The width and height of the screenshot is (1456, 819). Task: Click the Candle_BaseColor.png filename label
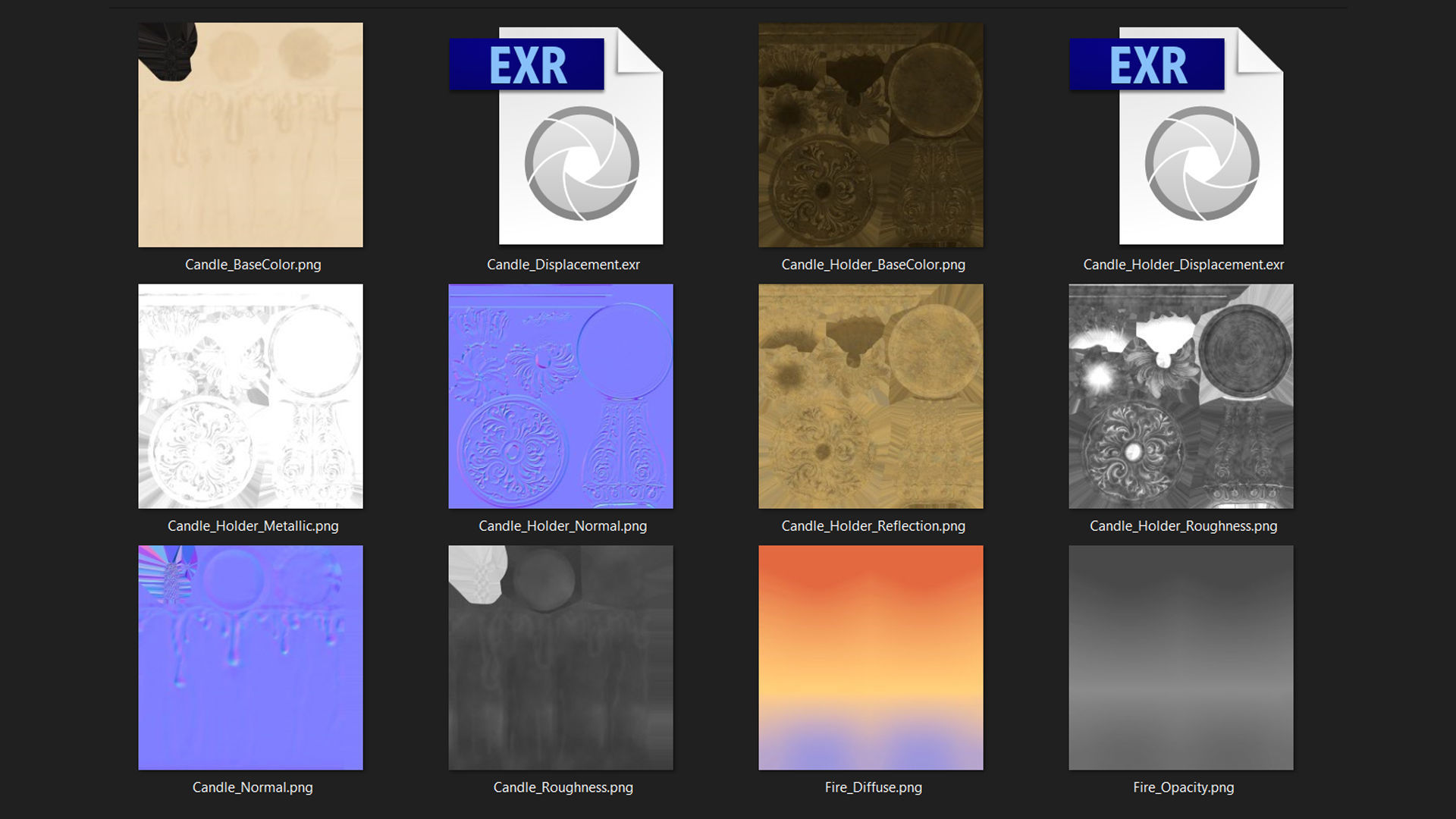coord(253,265)
